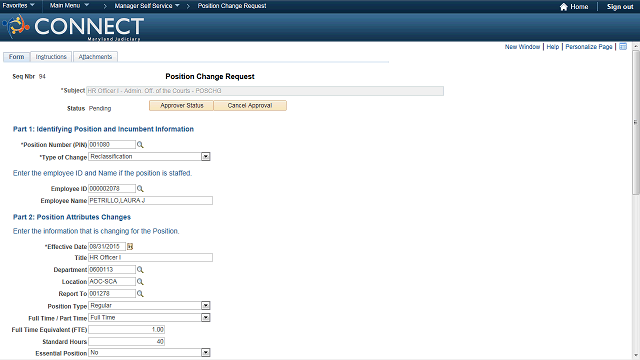Click the Home link text

[579, 7]
